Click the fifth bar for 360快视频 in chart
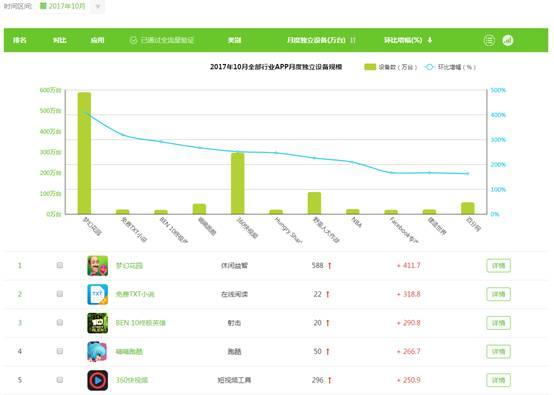The width and height of the screenshot is (554, 395). pyautogui.click(x=238, y=183)
